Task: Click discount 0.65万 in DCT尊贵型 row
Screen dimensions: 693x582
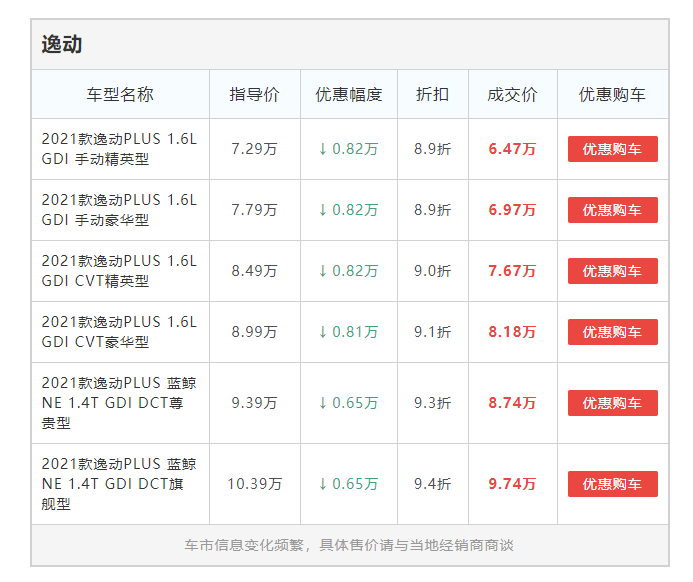Action: [x=349, y=403]
